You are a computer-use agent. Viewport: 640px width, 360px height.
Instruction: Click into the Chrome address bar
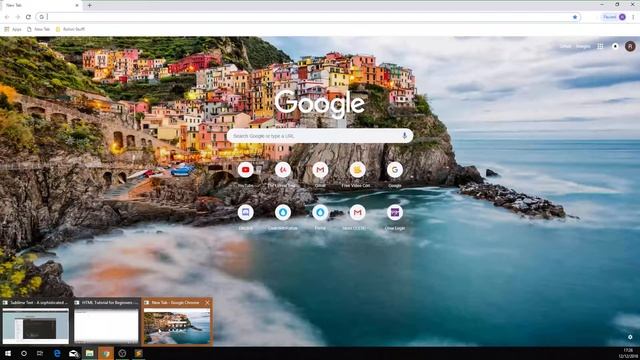308,17
